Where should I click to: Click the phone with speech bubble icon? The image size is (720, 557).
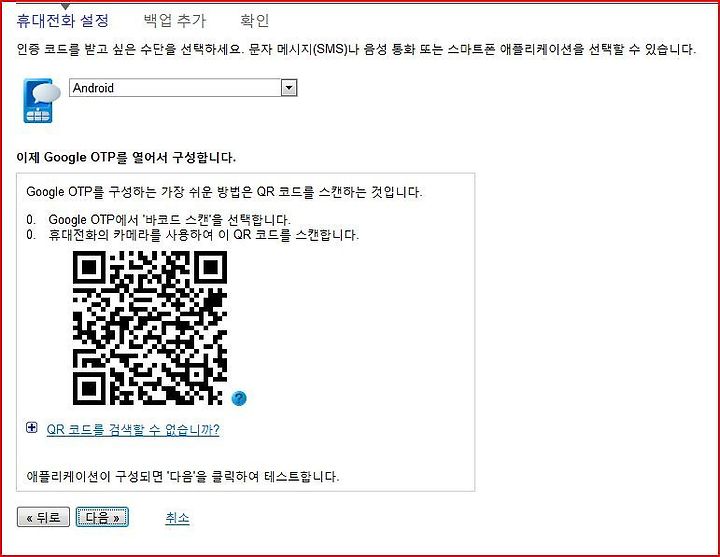[x=42, y=101]
